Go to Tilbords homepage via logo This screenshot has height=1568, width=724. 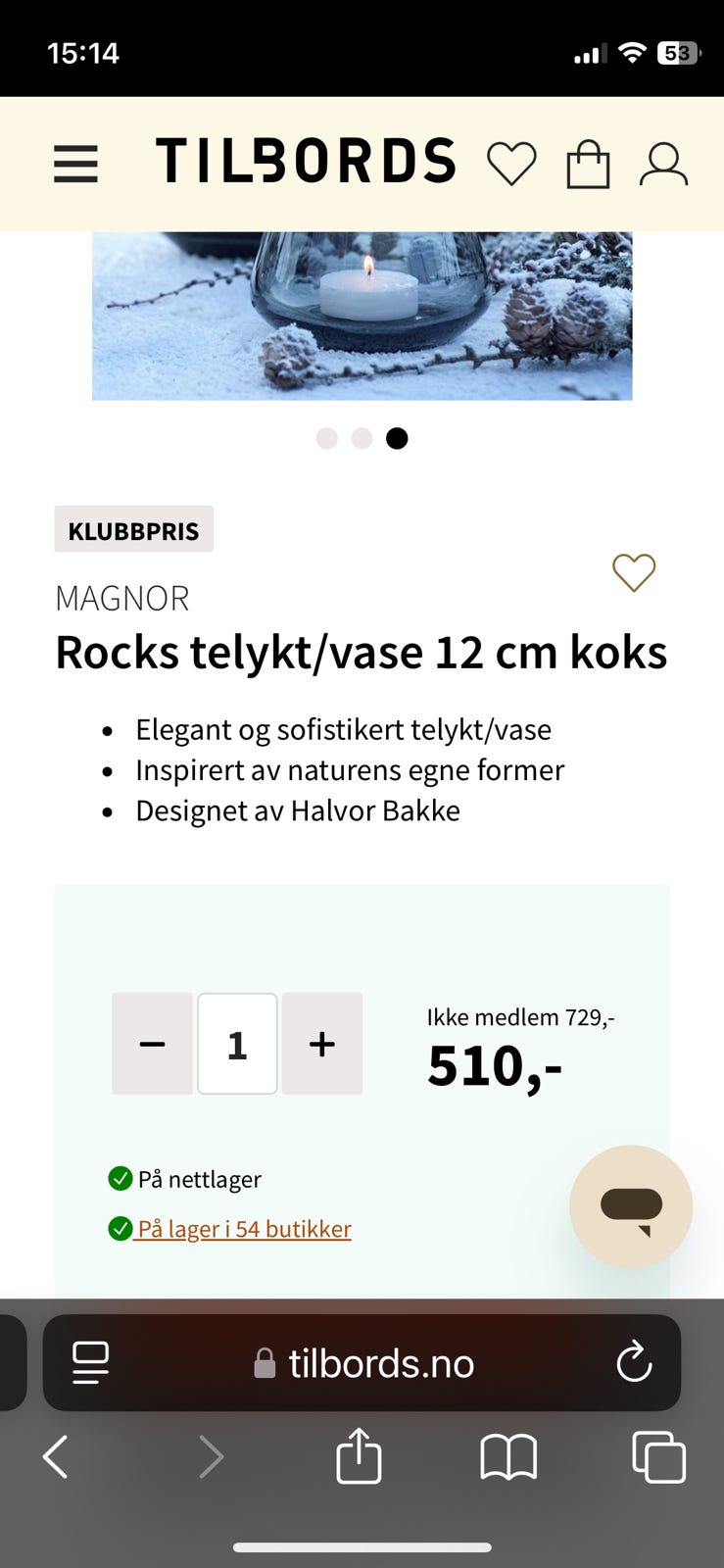pos(306,162)
